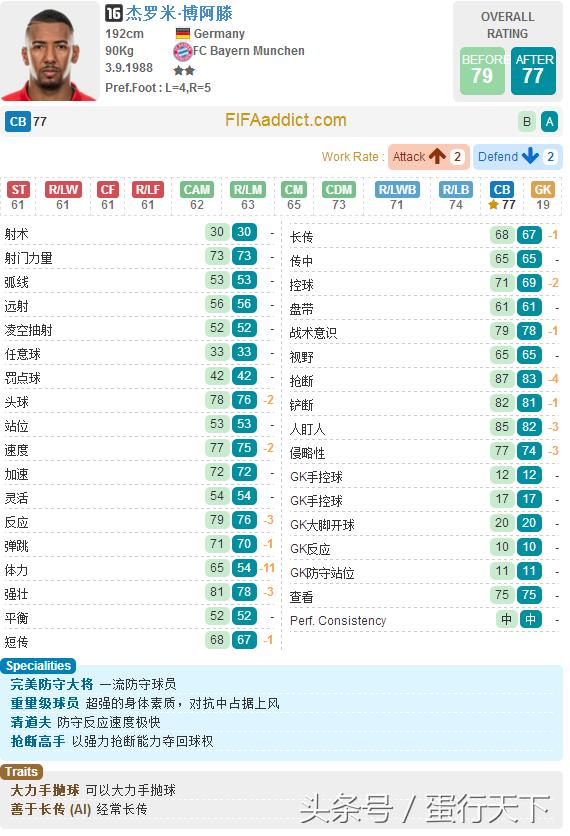Click the German flag icon
The width and height of the screenshot is (570, 836).
tap(182, 34)
